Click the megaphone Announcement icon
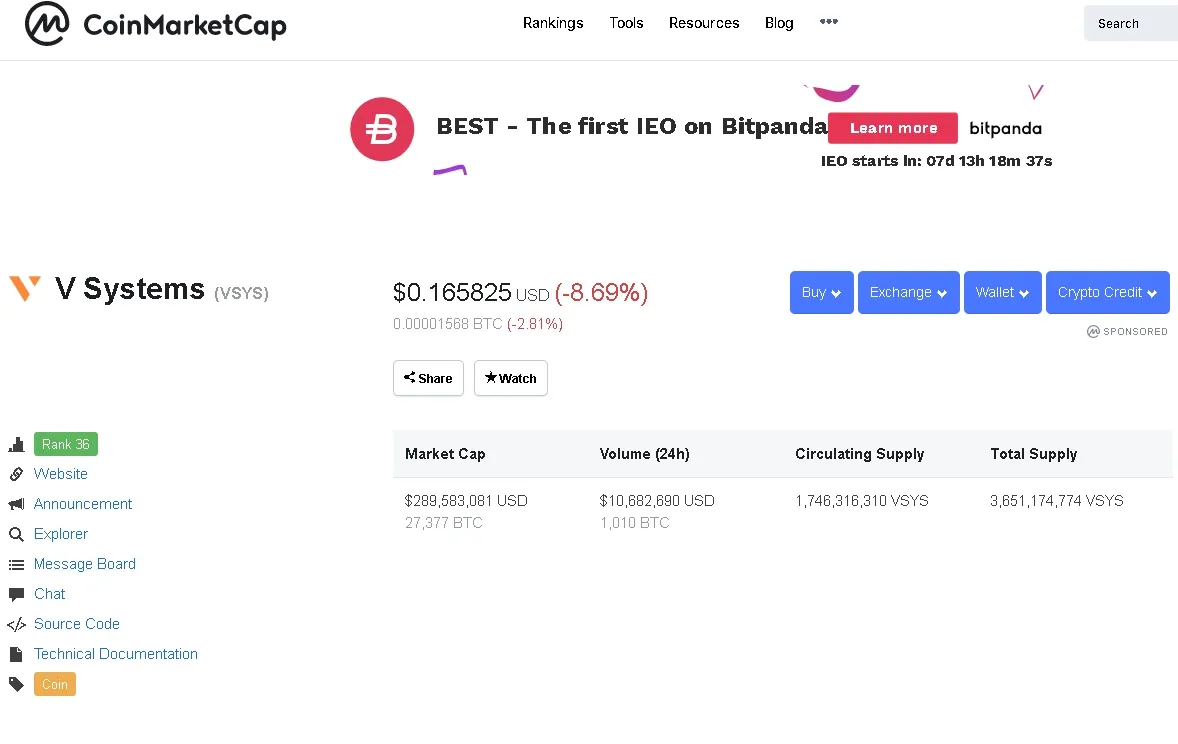This screenshot has width=1178, height=744. tap(16, 504)
